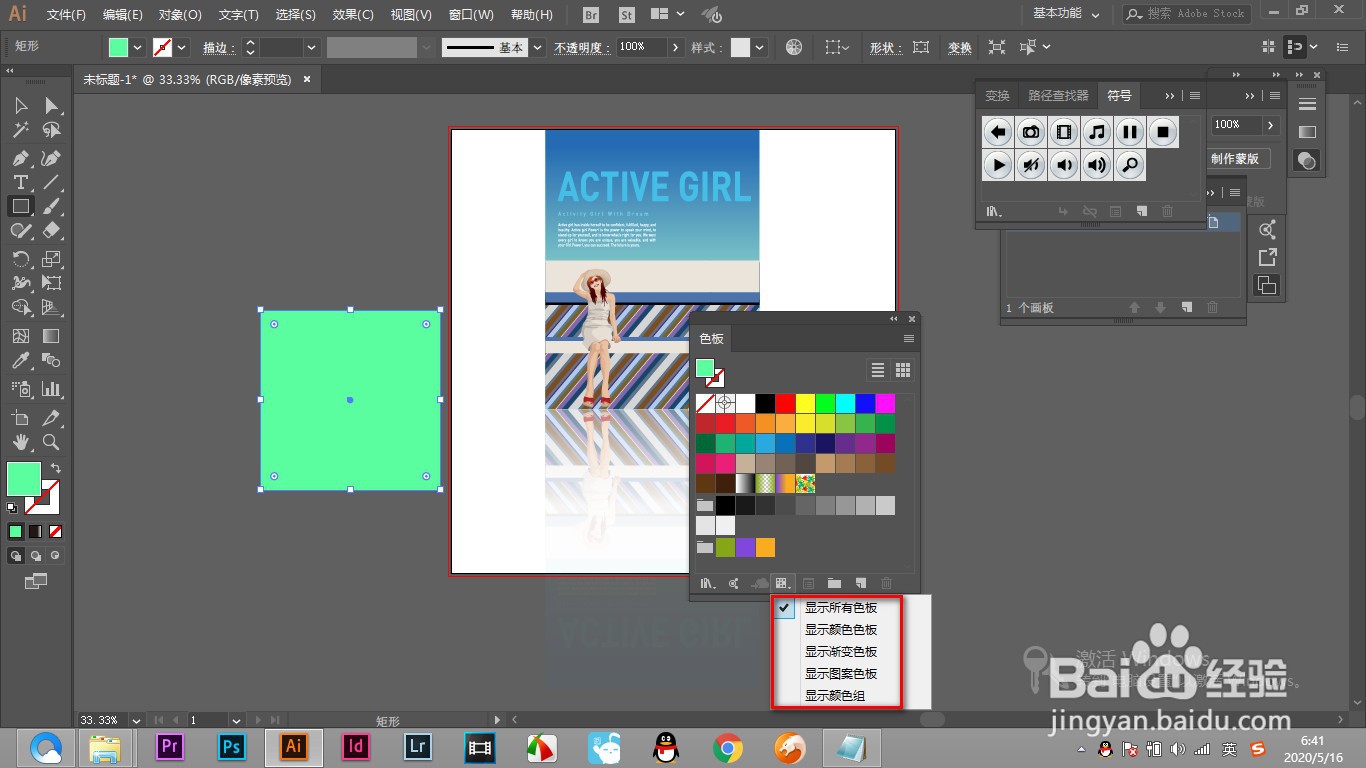This screenshot has height=768, width=1366.
Task: Pick the cyan swatch in Swatches panel
Action: [x=846, y=403]
